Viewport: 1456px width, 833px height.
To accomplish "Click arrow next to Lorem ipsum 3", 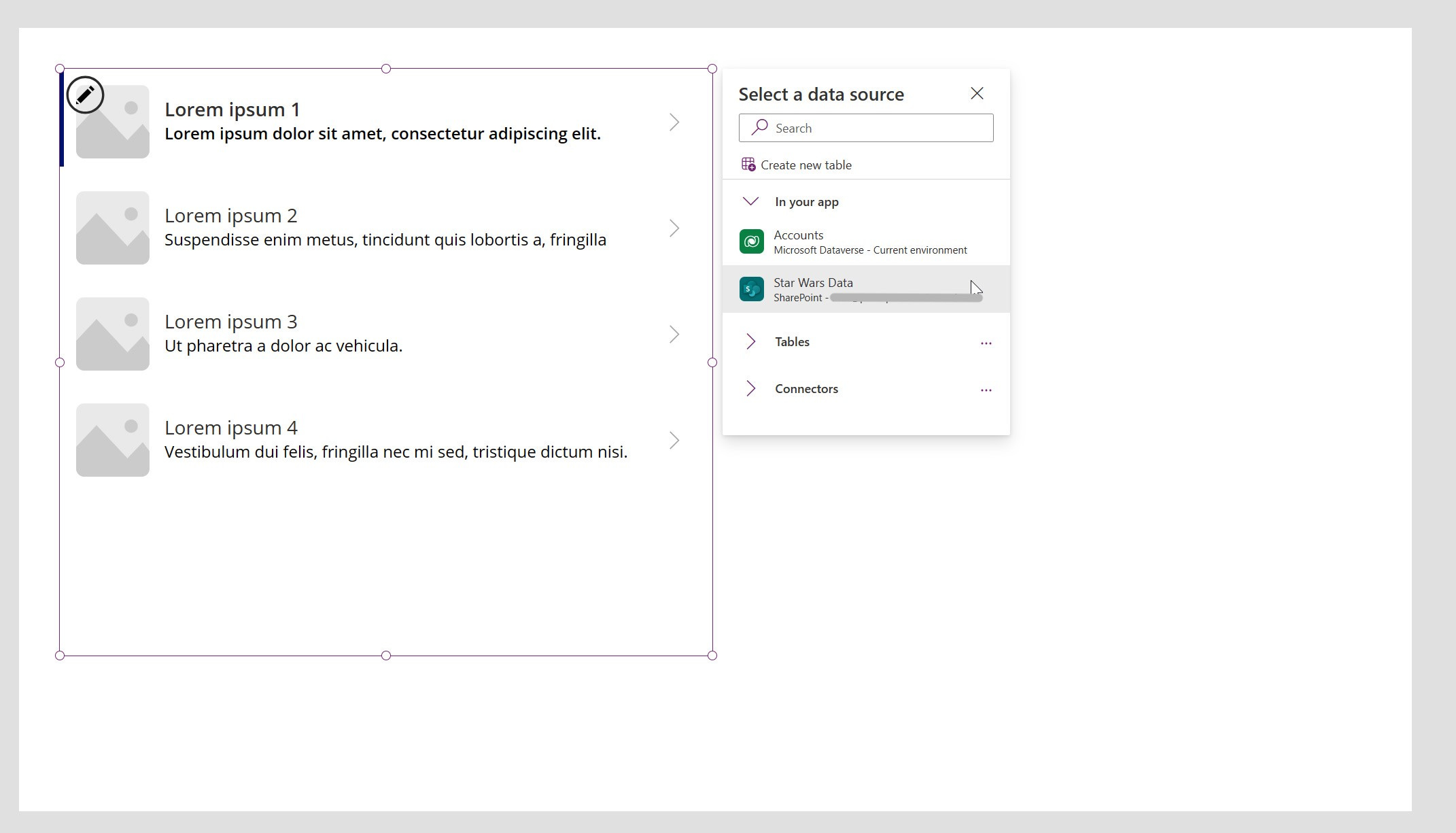I will (x=674, y=335).
